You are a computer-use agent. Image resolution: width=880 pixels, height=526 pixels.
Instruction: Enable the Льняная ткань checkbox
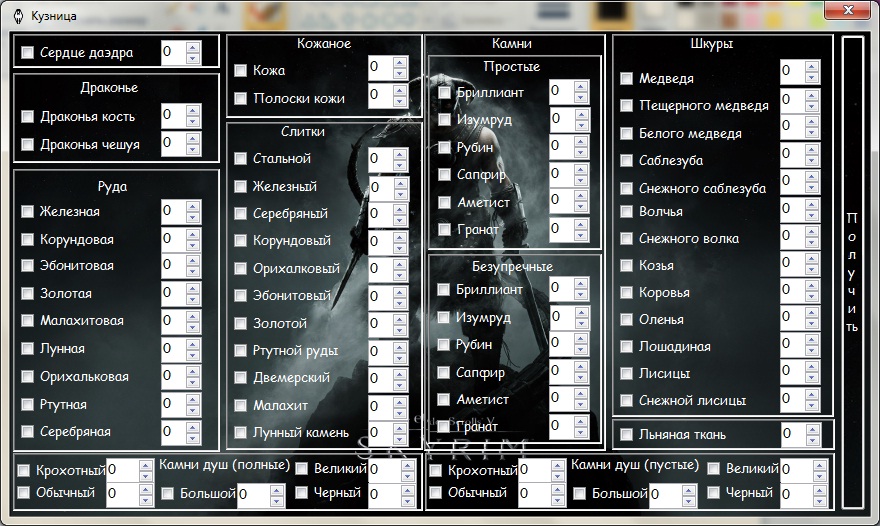click(x=626, y=434)
